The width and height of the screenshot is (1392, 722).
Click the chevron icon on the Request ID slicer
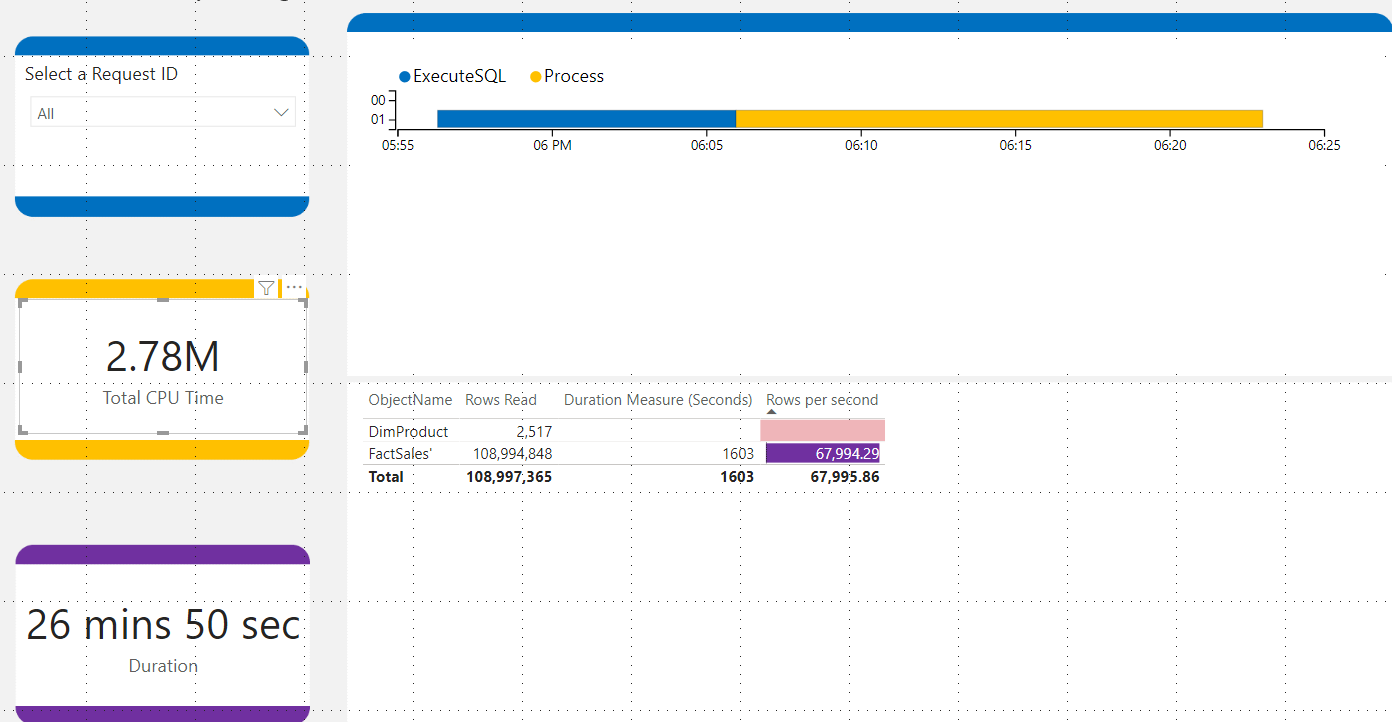(x=281, y=112)
